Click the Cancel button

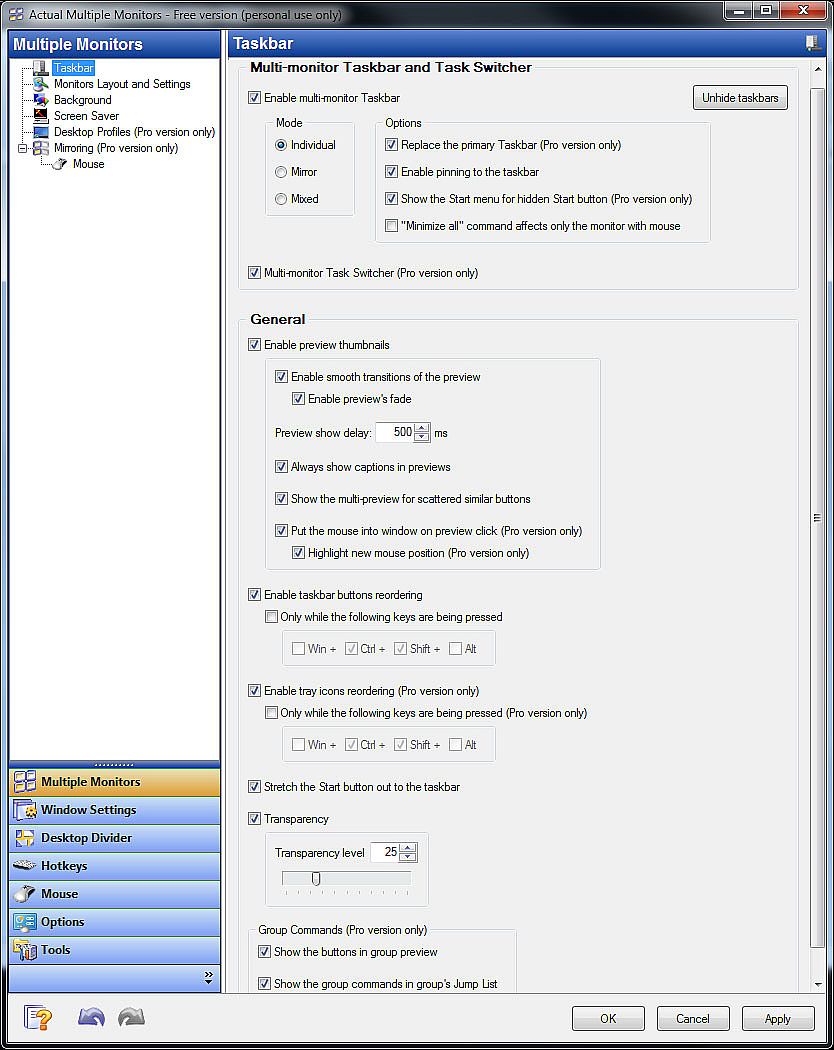click(x=693, y=1019)
